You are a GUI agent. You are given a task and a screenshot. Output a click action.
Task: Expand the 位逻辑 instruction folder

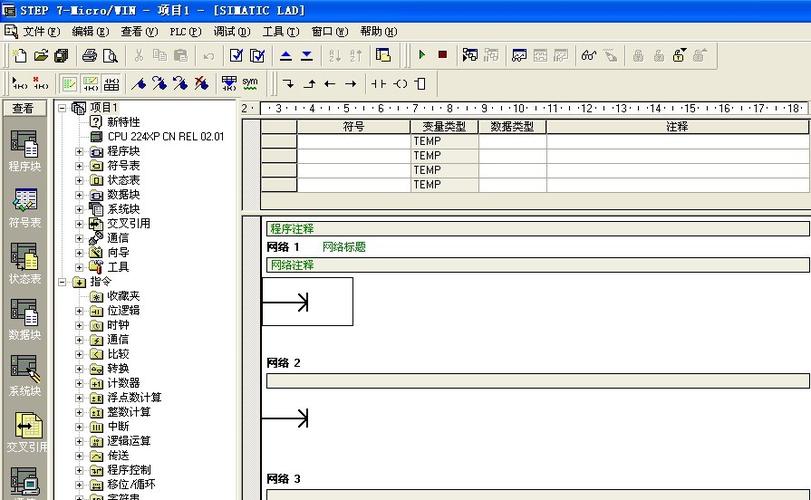[79, 311]
